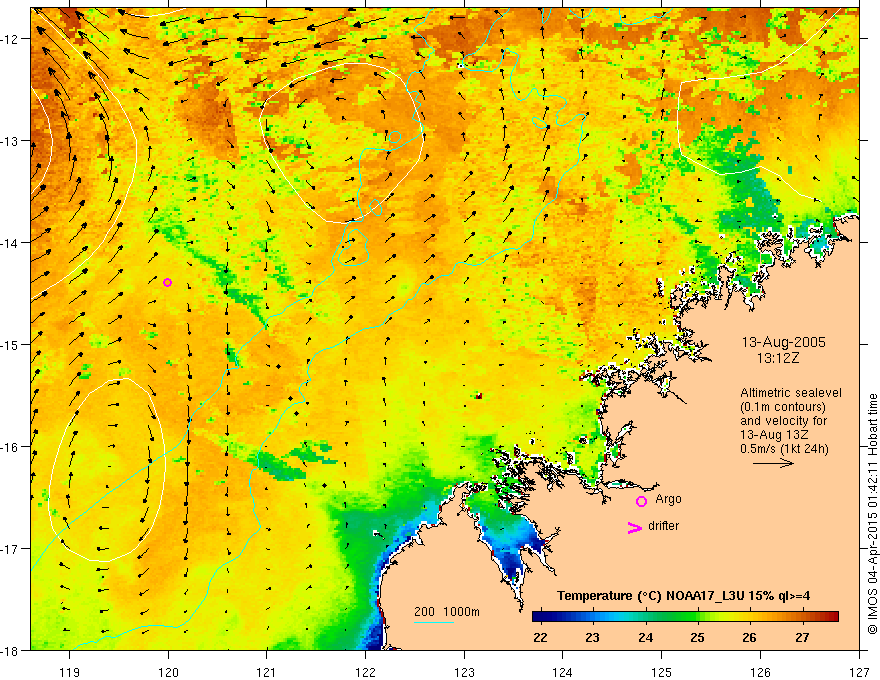Click the longitude axis label "120"
This screenshot has height=680, width=880.
point(168,672)
